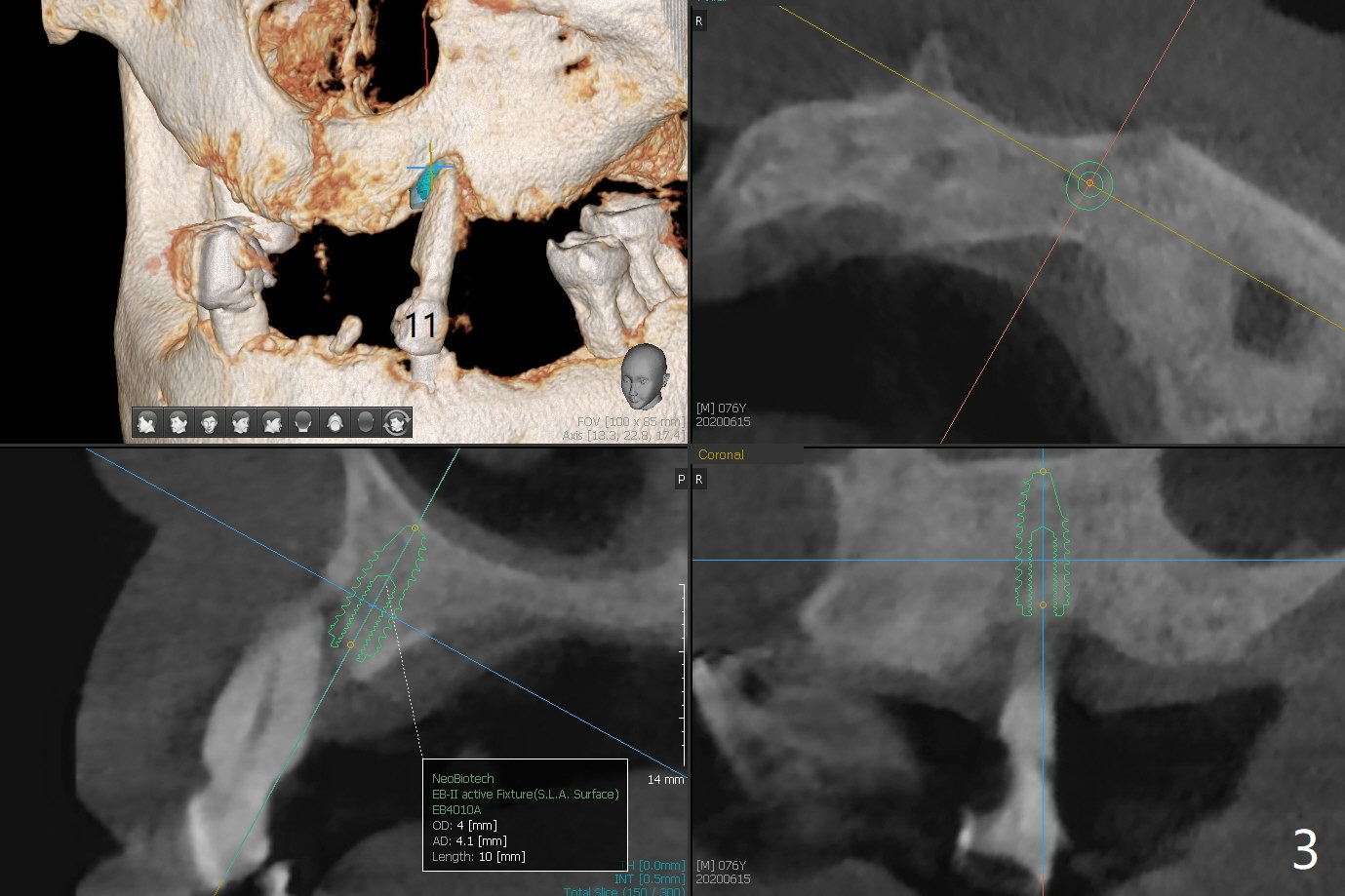Choose the front-facing head view icon

[210, 422]
